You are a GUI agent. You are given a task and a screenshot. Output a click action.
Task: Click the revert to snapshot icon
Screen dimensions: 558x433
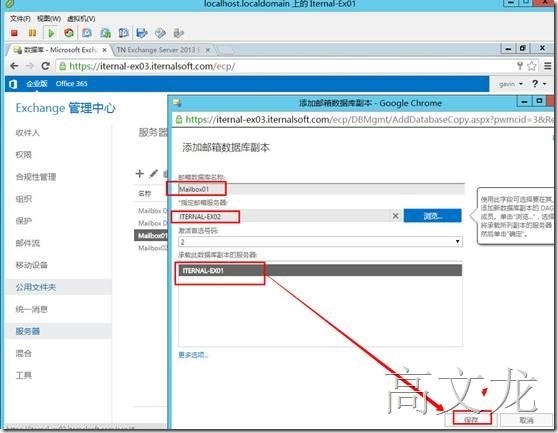click(x=105, y=33)
